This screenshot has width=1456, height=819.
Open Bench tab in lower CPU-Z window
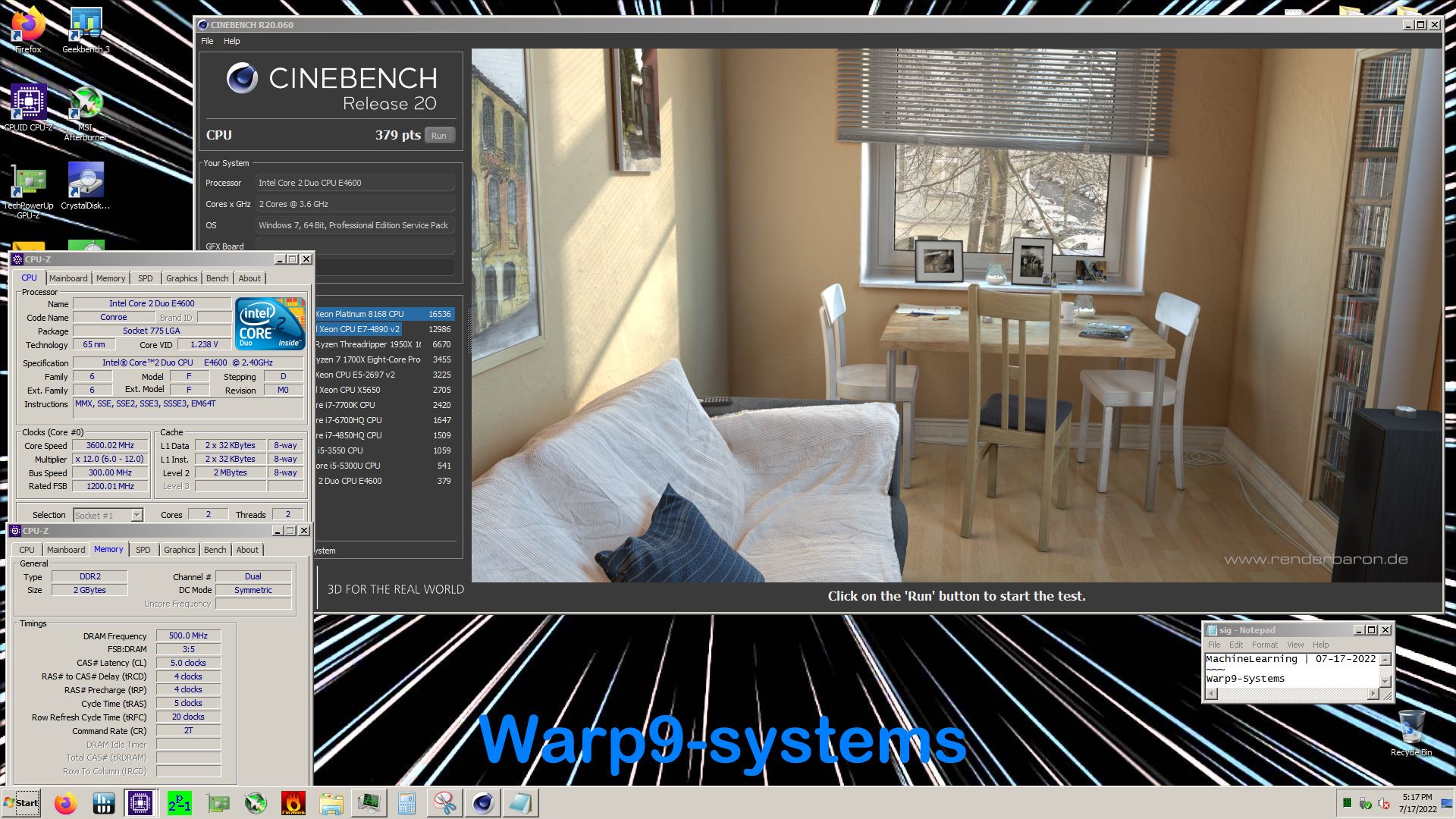tap(215, 550)
